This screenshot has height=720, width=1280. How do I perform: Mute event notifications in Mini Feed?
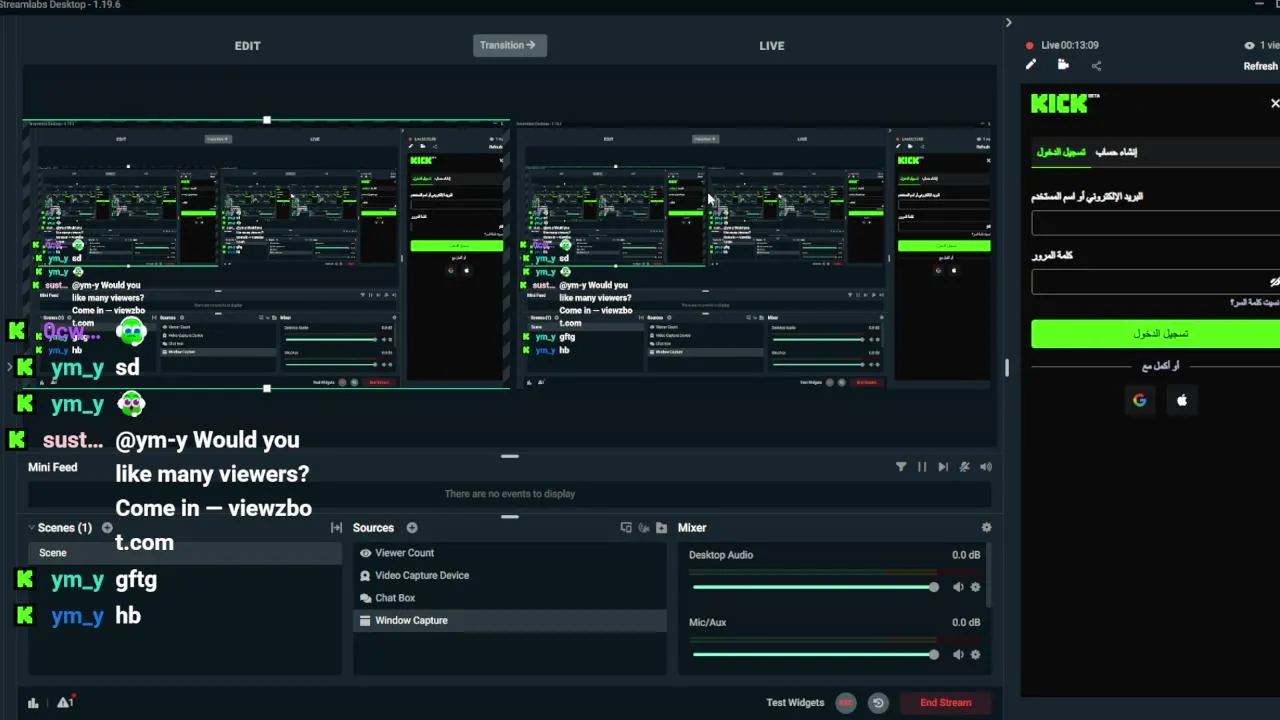click(964, 467)
